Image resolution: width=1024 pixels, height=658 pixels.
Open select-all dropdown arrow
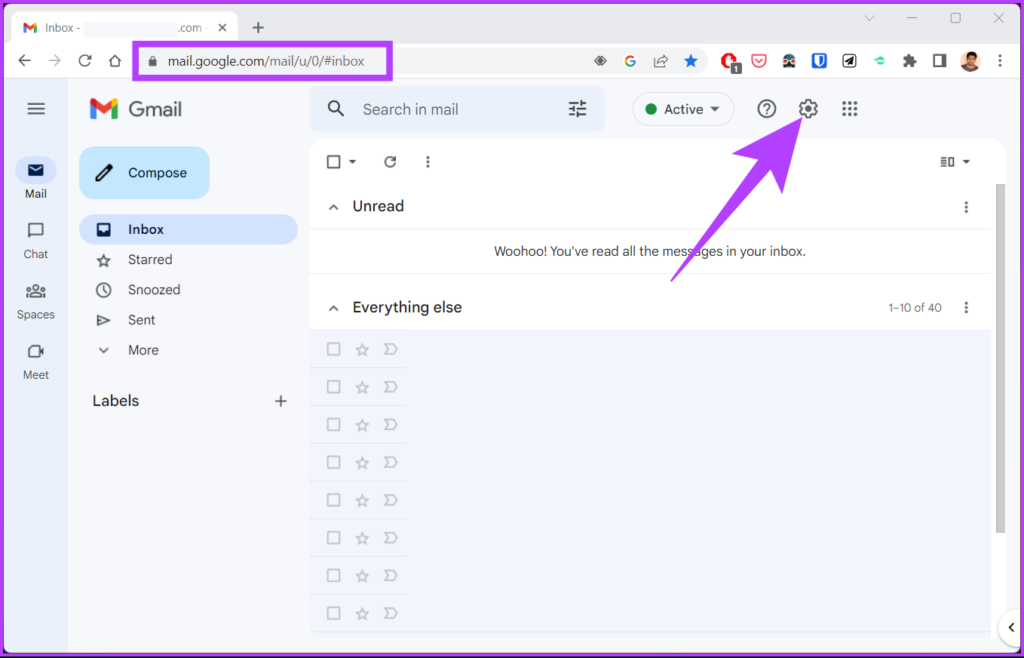point(353,162)
